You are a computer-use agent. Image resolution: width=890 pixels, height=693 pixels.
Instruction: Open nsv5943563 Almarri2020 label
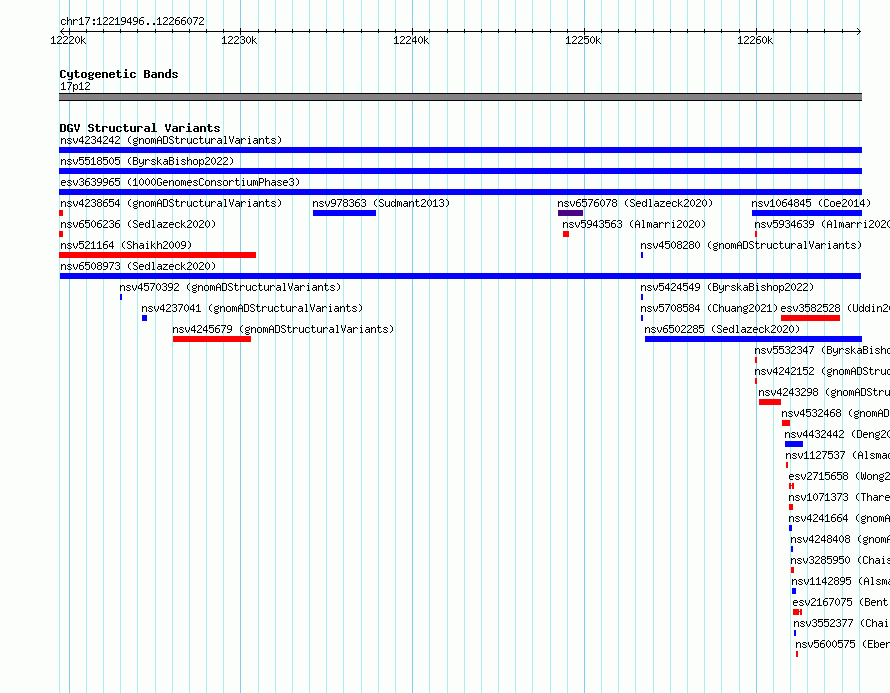634,224
